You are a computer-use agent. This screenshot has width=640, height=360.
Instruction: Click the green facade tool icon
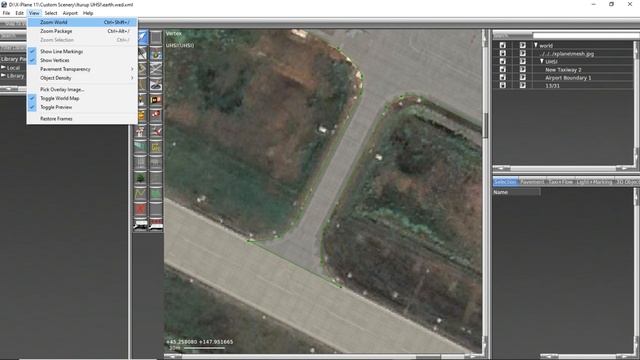tap(140, 147)
